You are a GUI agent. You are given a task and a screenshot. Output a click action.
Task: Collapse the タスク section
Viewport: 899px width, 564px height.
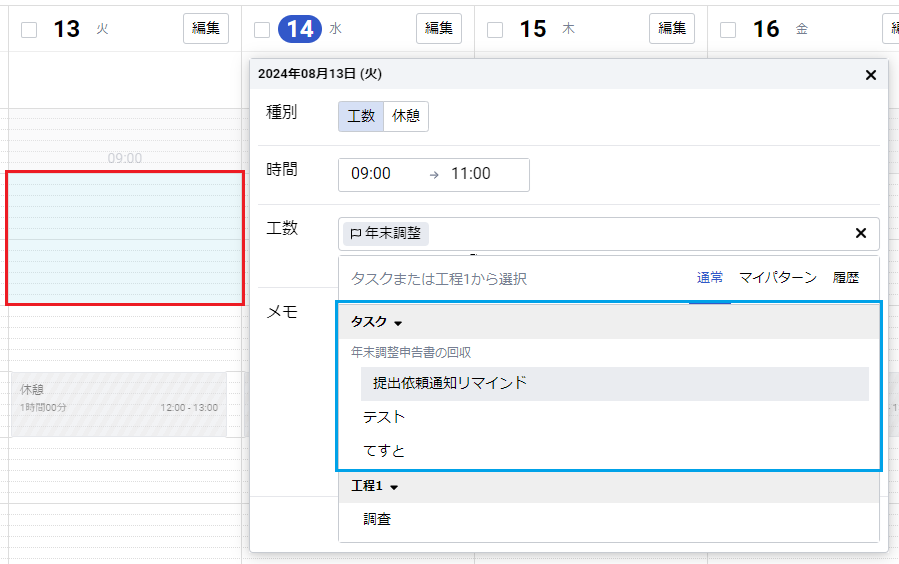pos(397,323)
